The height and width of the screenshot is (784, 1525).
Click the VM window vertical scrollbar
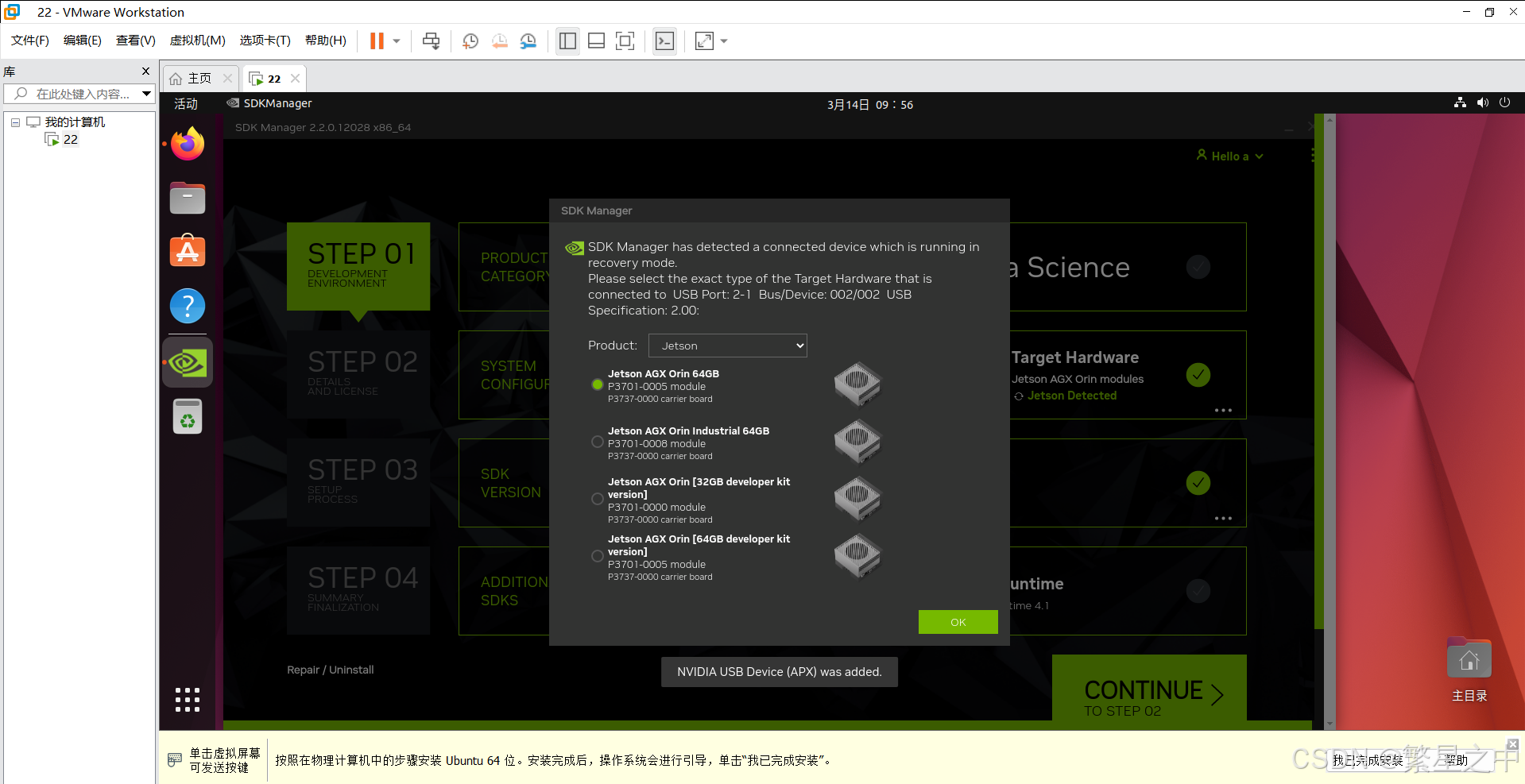(x=1330, y=421)
